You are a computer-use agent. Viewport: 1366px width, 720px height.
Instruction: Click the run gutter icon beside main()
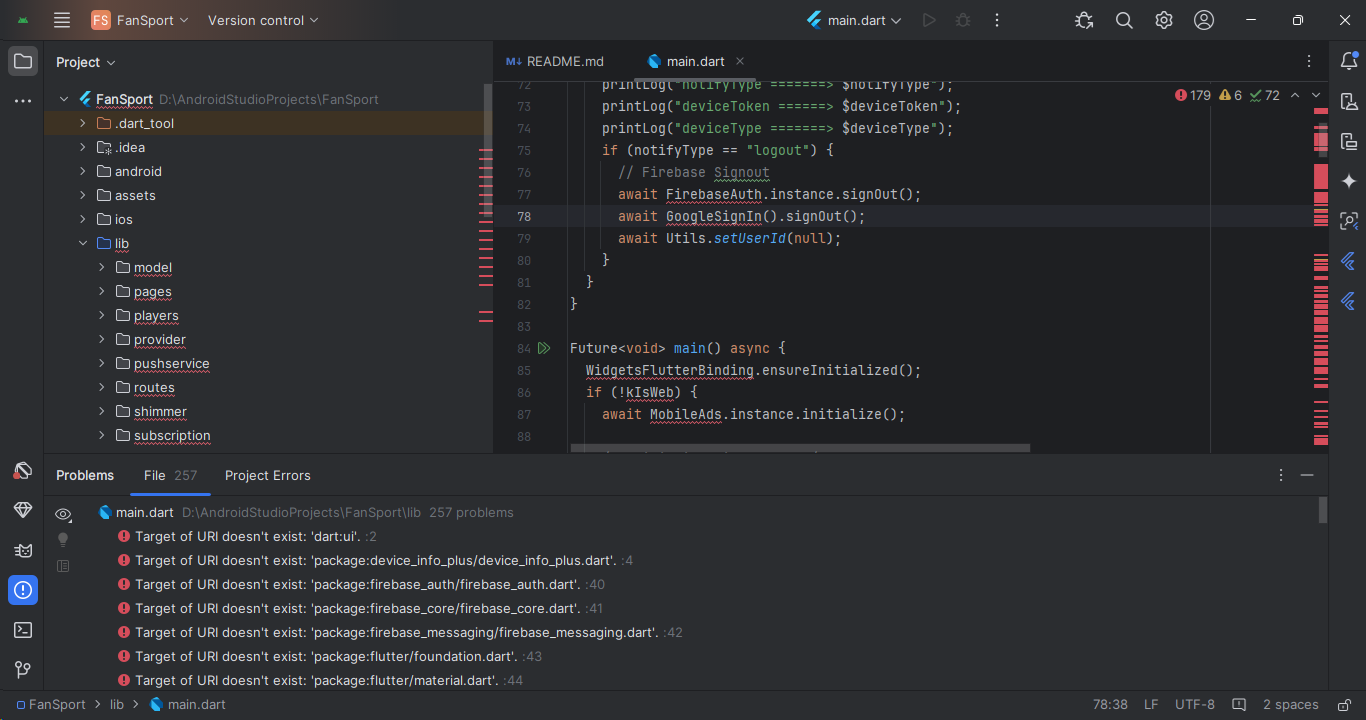544,348
